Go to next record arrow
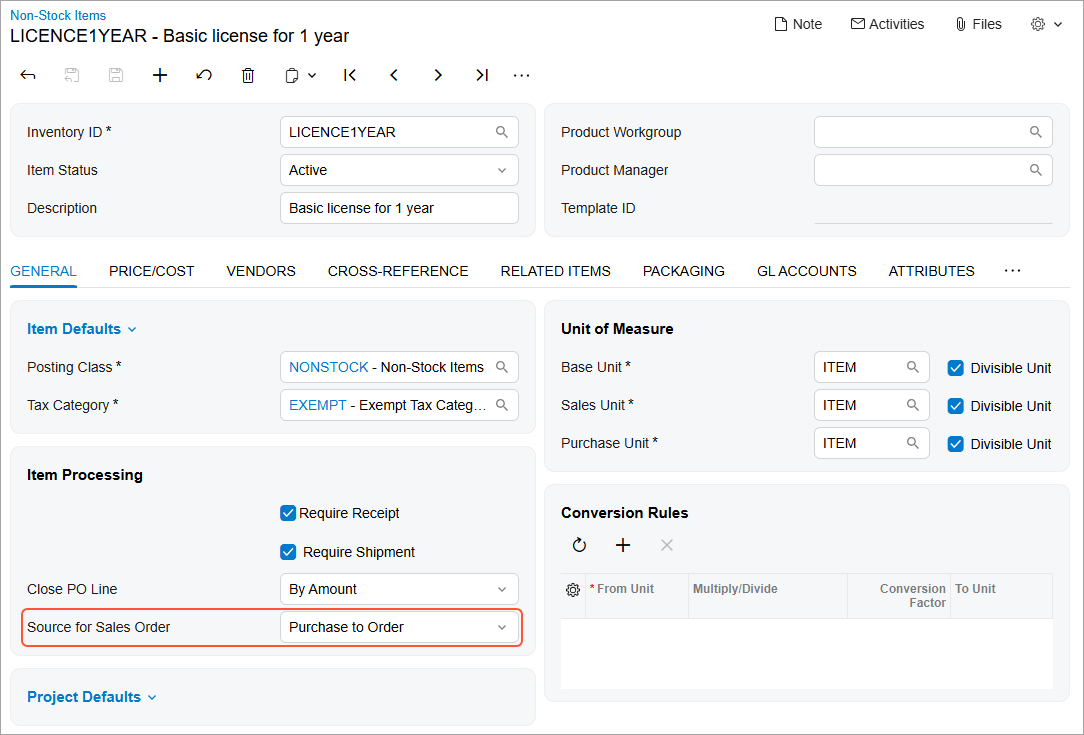This screenshot has height=735, width=1084. 438,75
